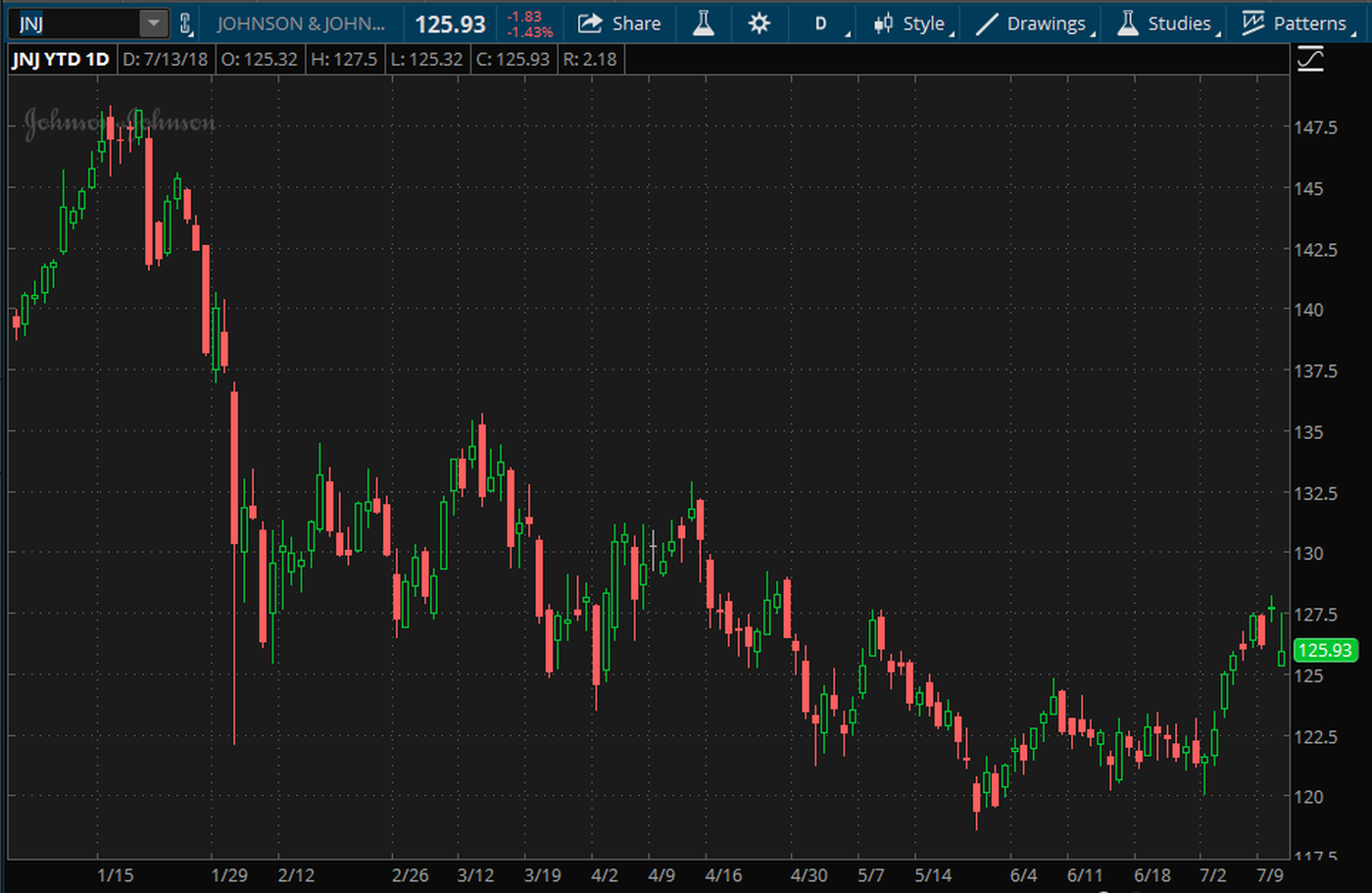1372x893 pixels.
Task: Open the D timeframe dropdown
Action: click(x=821, y=24)
